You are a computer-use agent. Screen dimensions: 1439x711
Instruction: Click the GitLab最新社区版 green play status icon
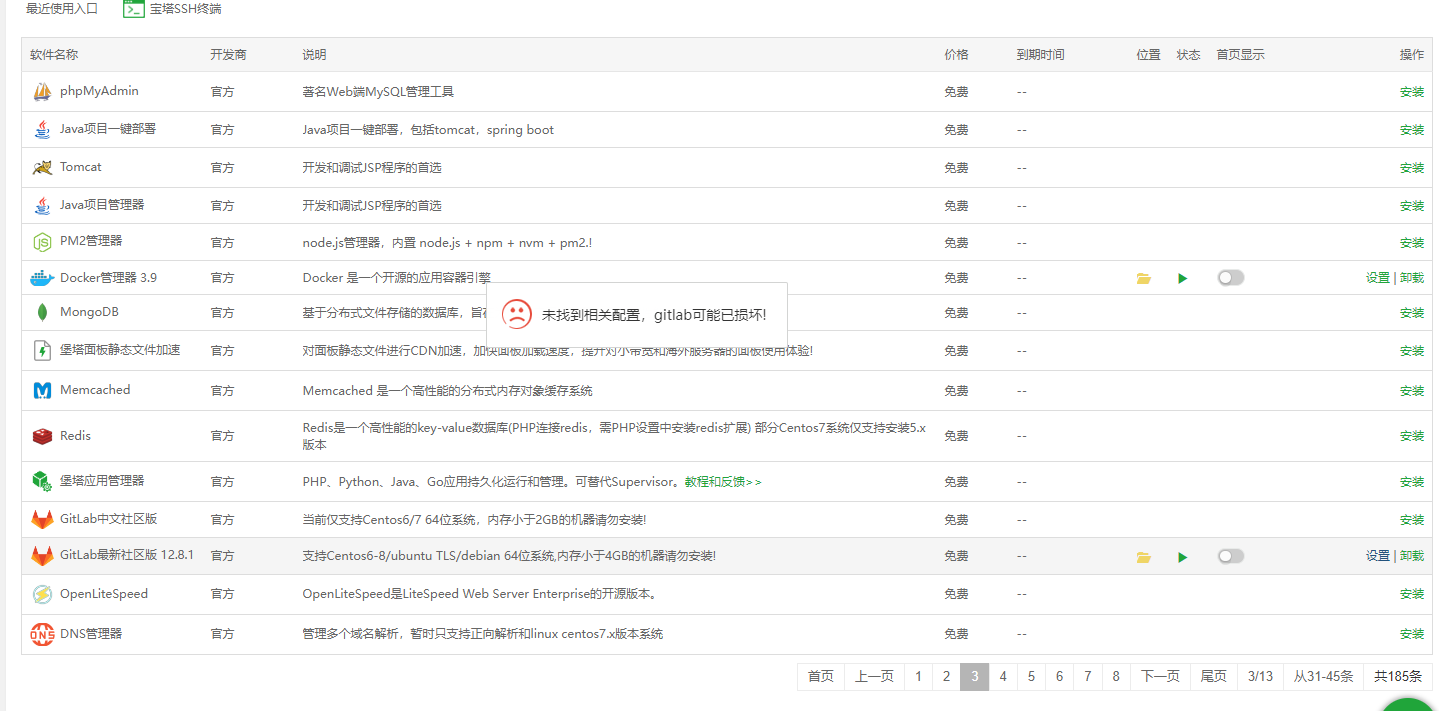1183,557
